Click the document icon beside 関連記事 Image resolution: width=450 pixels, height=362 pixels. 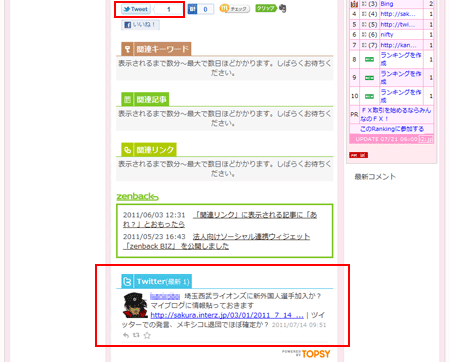pos(127,99)
